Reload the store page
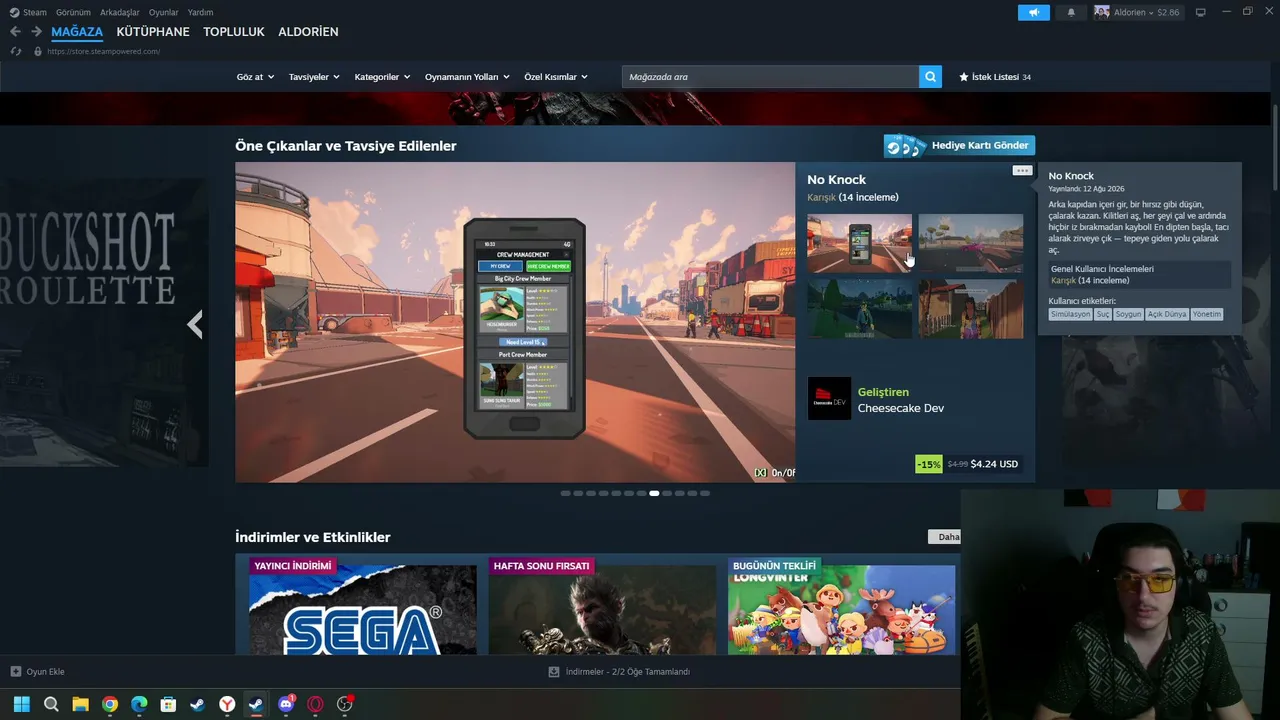This screenshot has height=720, width=1280. [15, 51]
